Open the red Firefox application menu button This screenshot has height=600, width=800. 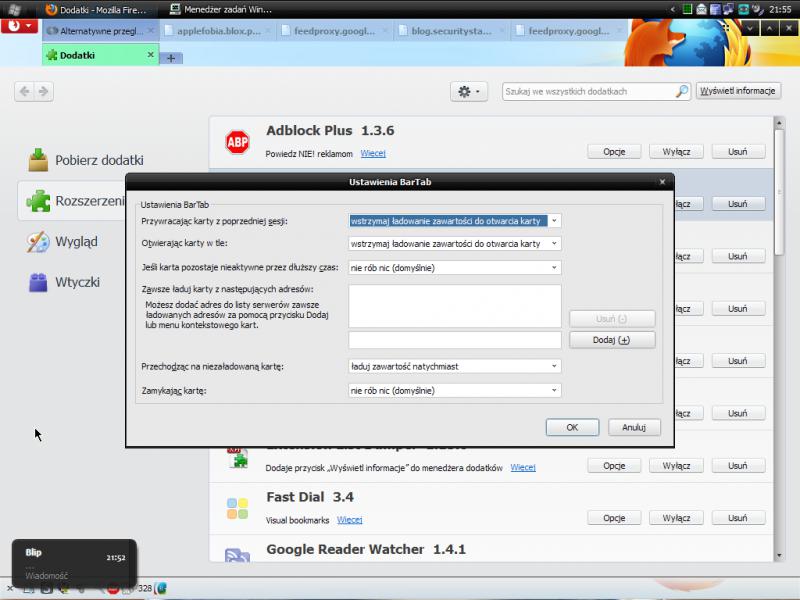click(19, 26)
